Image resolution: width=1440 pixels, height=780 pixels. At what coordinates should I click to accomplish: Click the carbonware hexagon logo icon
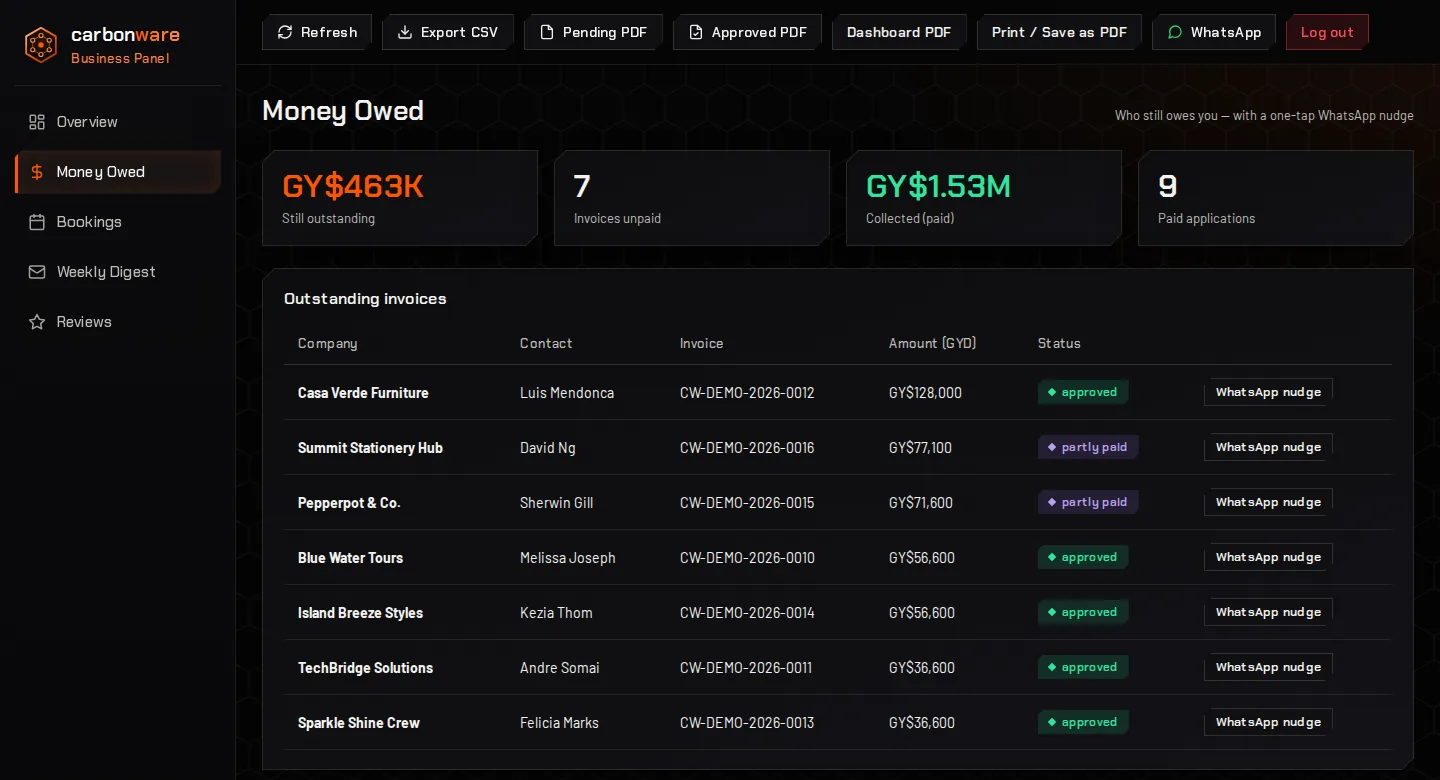(41, 44)
